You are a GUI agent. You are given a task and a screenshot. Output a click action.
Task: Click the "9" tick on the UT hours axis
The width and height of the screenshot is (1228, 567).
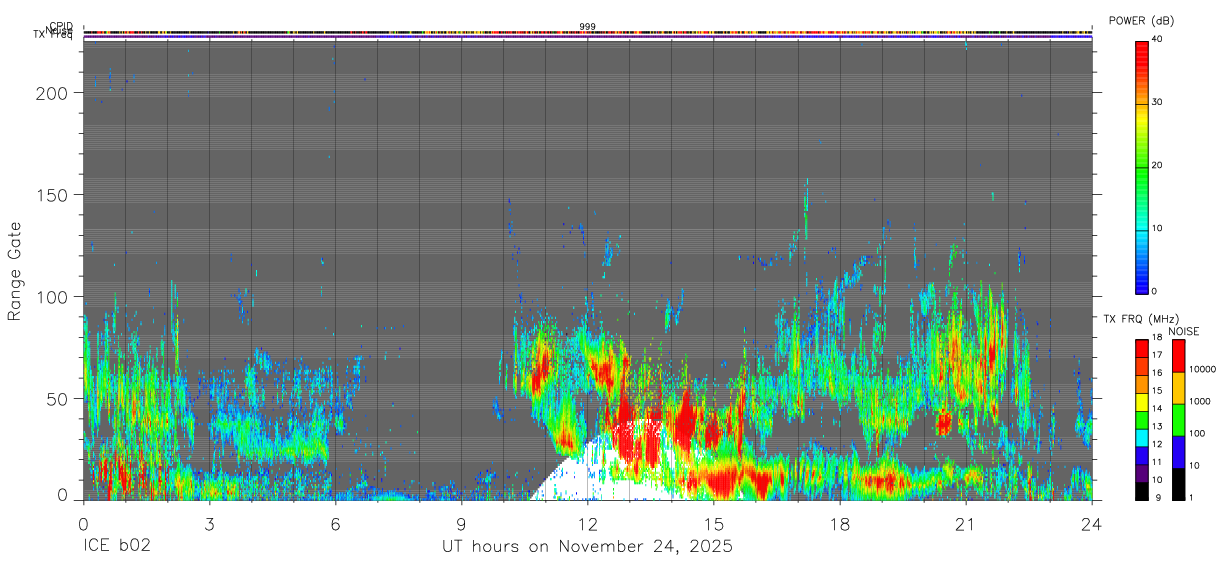461,523
